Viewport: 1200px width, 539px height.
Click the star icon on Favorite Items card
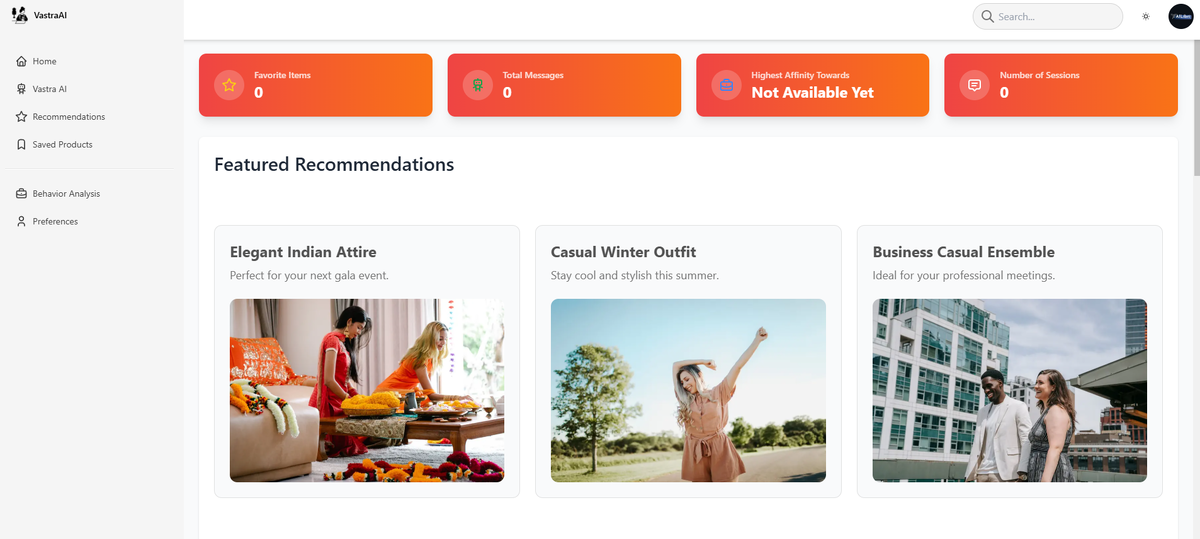point(229,85)
